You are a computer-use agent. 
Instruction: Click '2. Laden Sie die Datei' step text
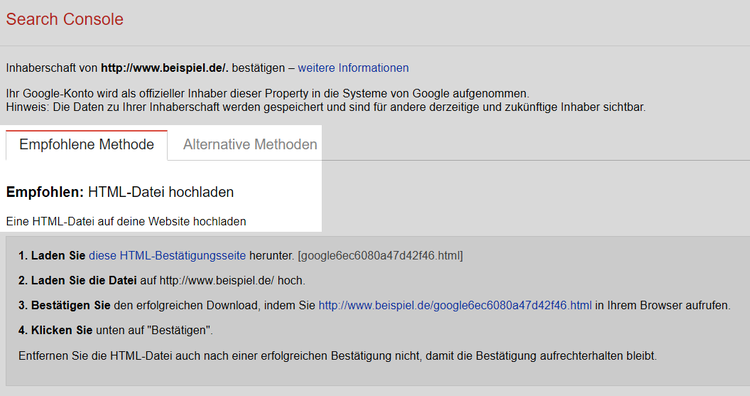pyautogui.click(x=77, y=281)
